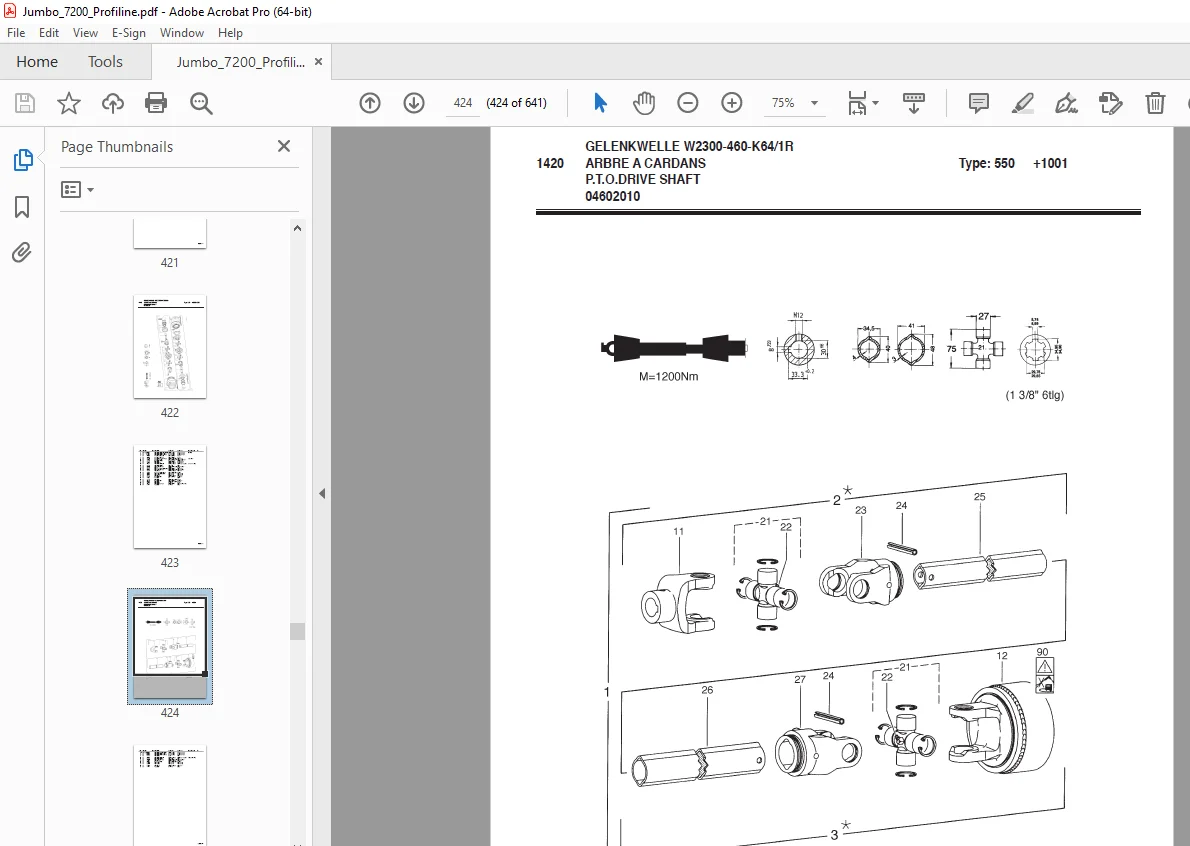Print the document with printer icon
This screenshot has width=1190, height=846.
156,103
